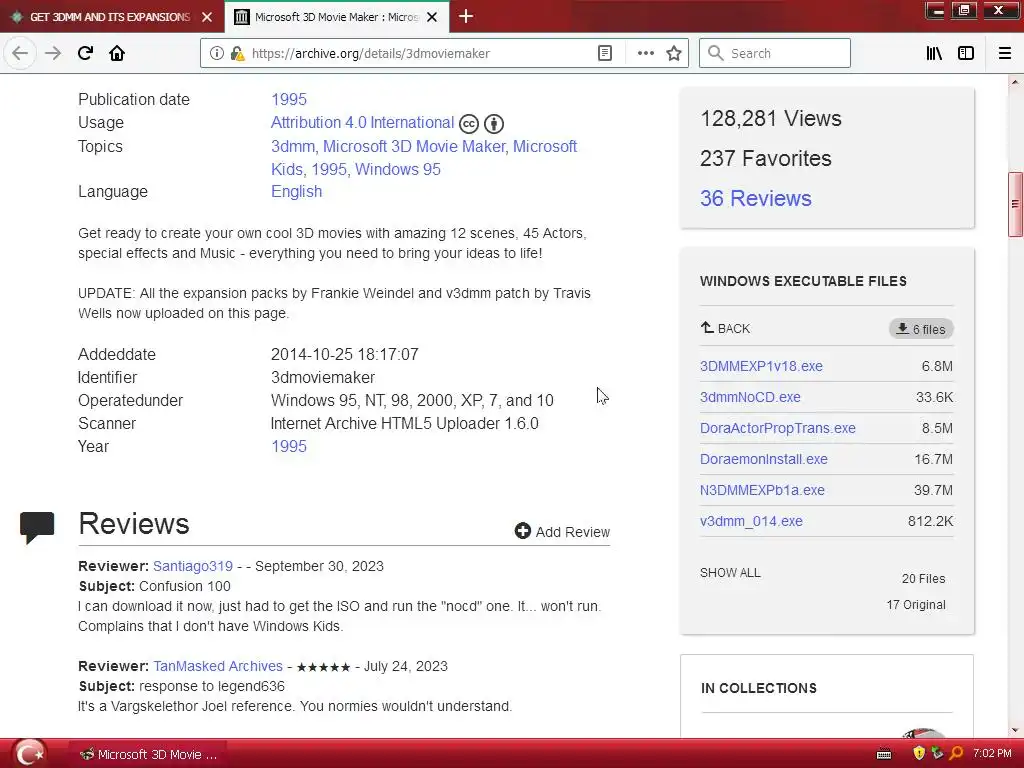Click the padlock connection security icon

point(237,54)
